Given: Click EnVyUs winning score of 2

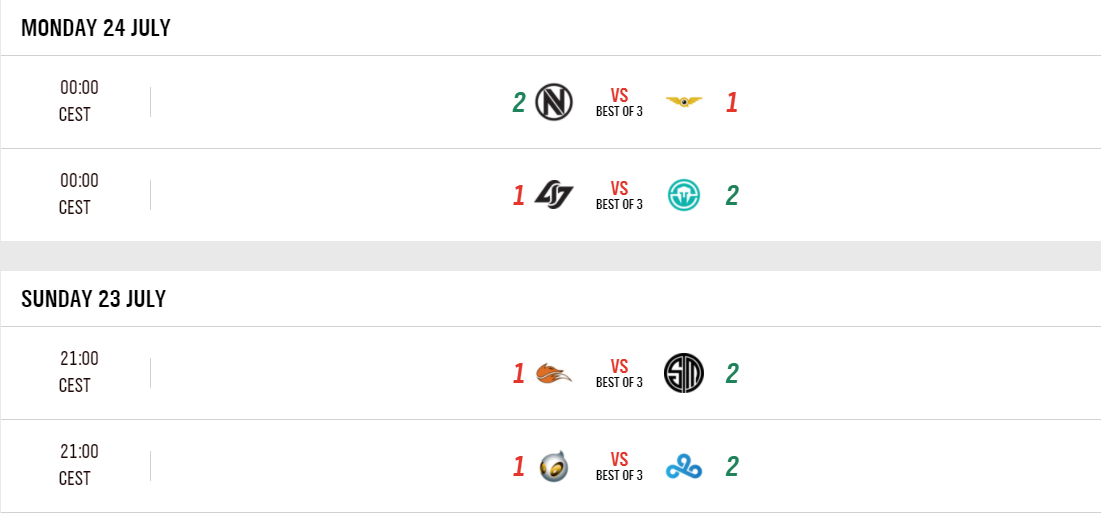Looking at the screenshot, I should [x=519, y=102].
